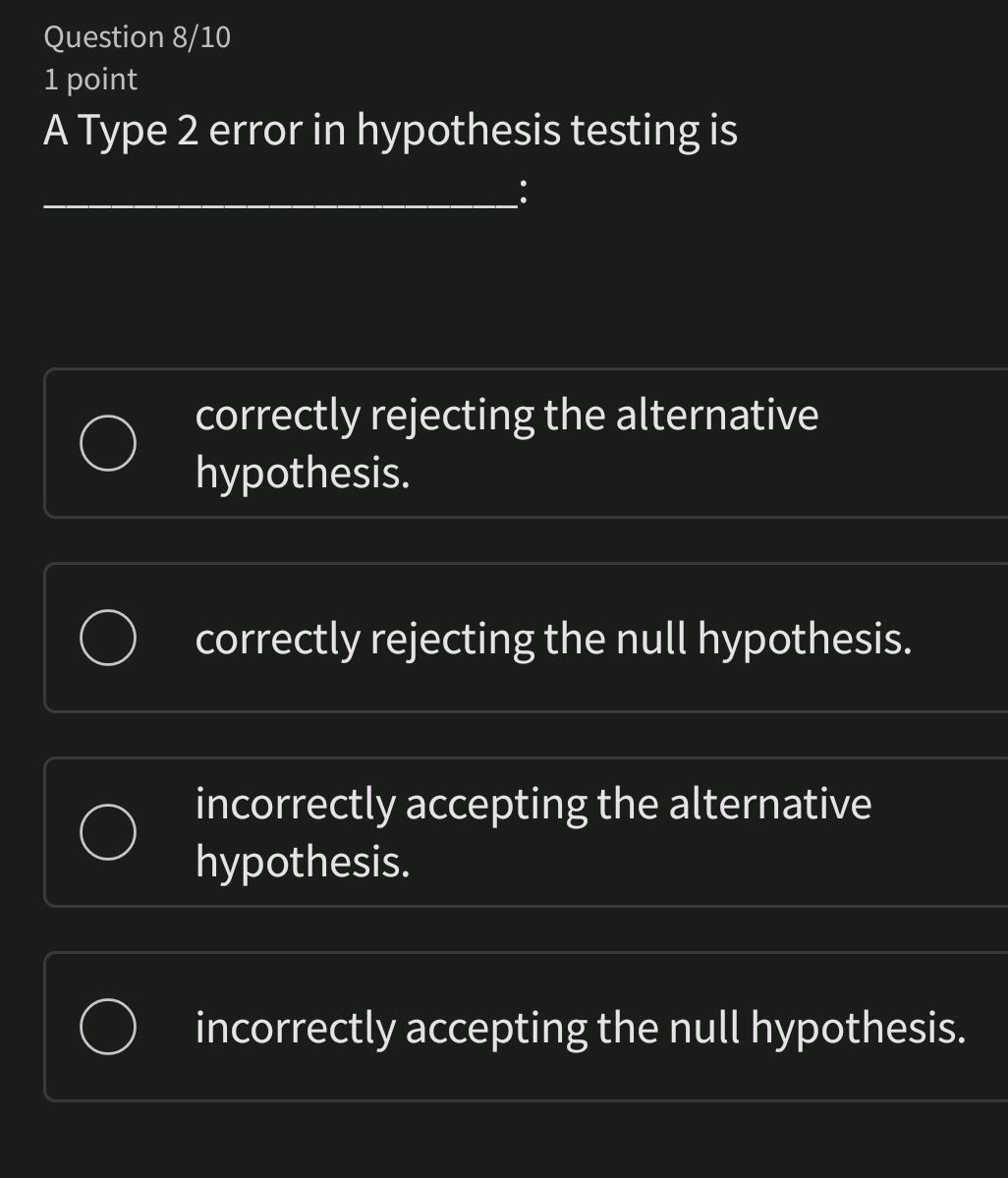Select radio button for correctly rejecting the null hypothesis

tap(108, 637)
